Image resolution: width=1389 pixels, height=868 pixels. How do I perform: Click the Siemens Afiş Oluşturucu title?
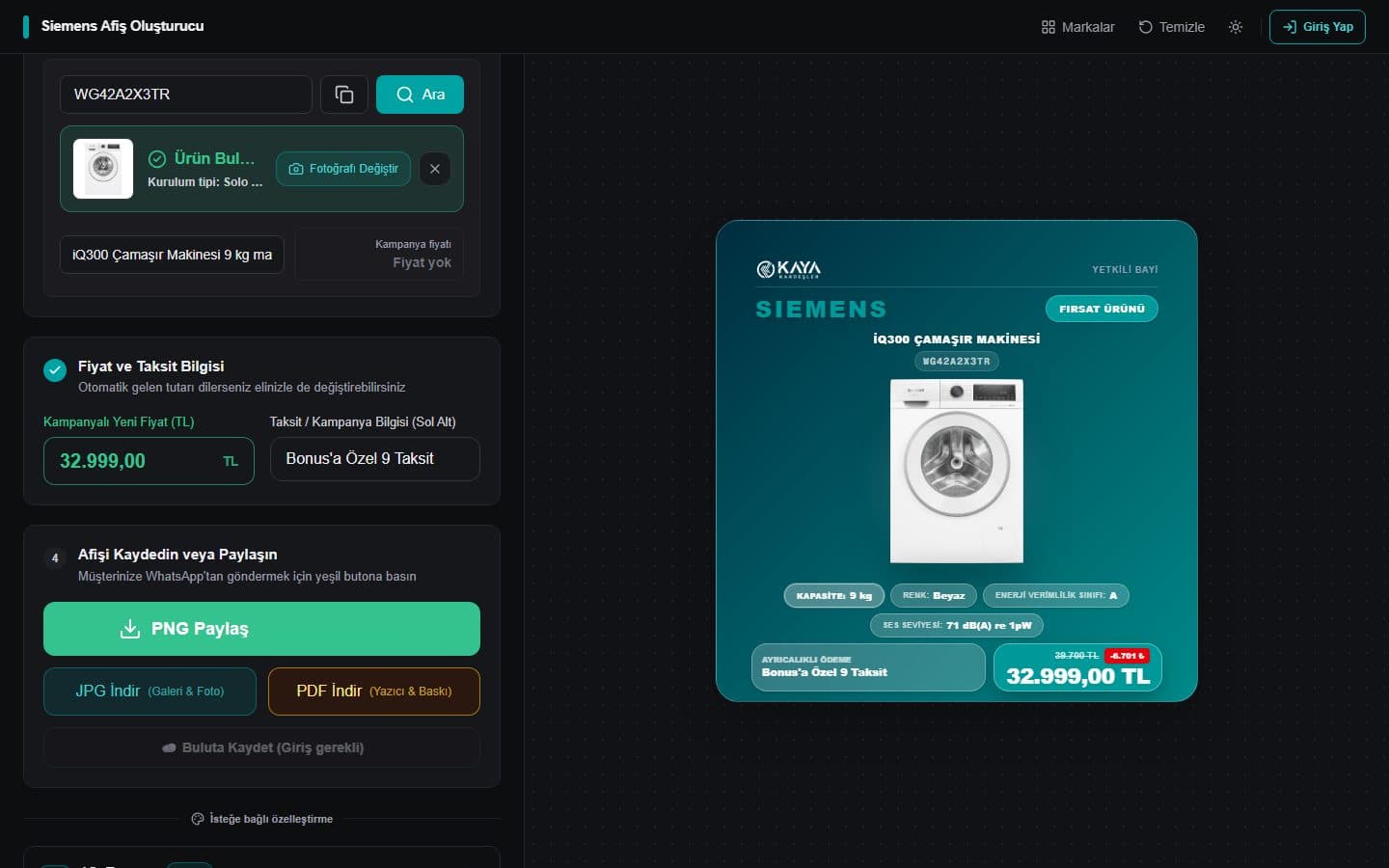tap(123, 26)
